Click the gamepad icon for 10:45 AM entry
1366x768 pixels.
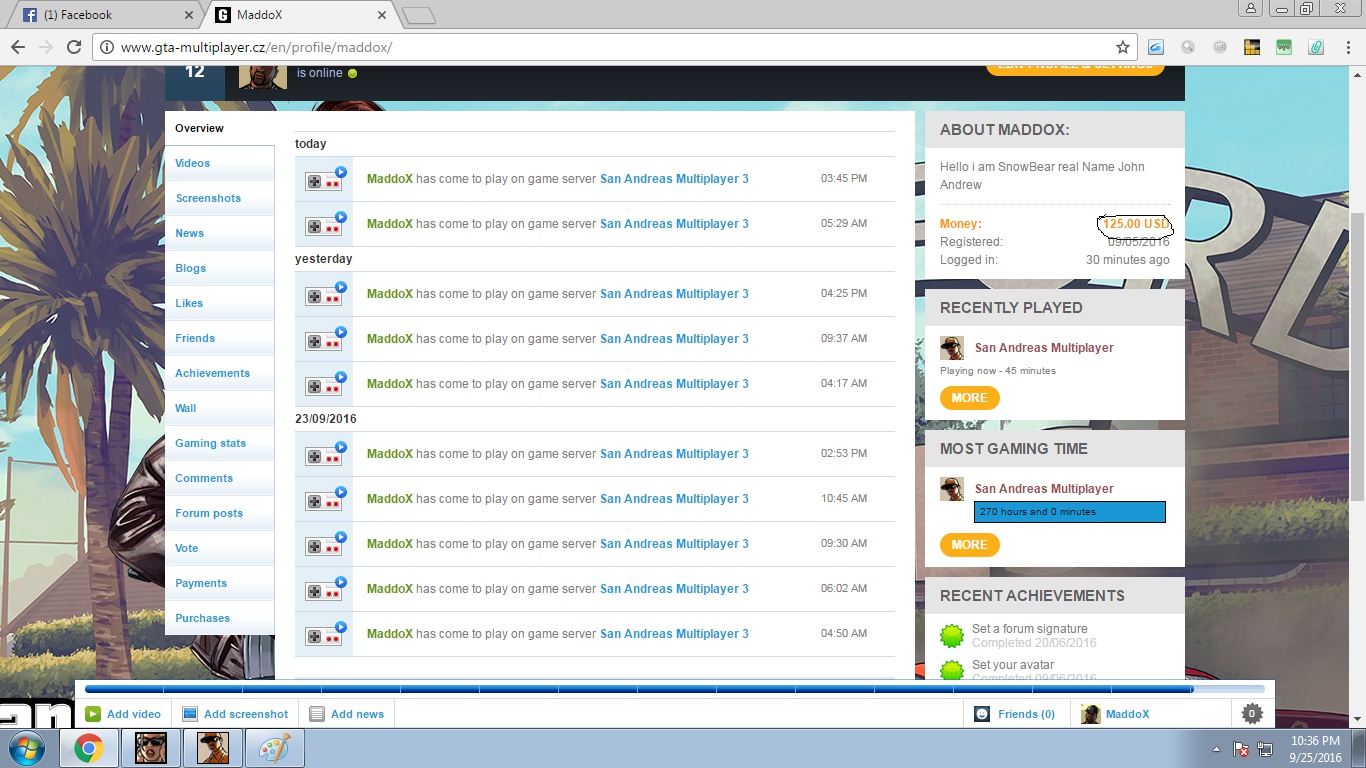tap(325, 499)
